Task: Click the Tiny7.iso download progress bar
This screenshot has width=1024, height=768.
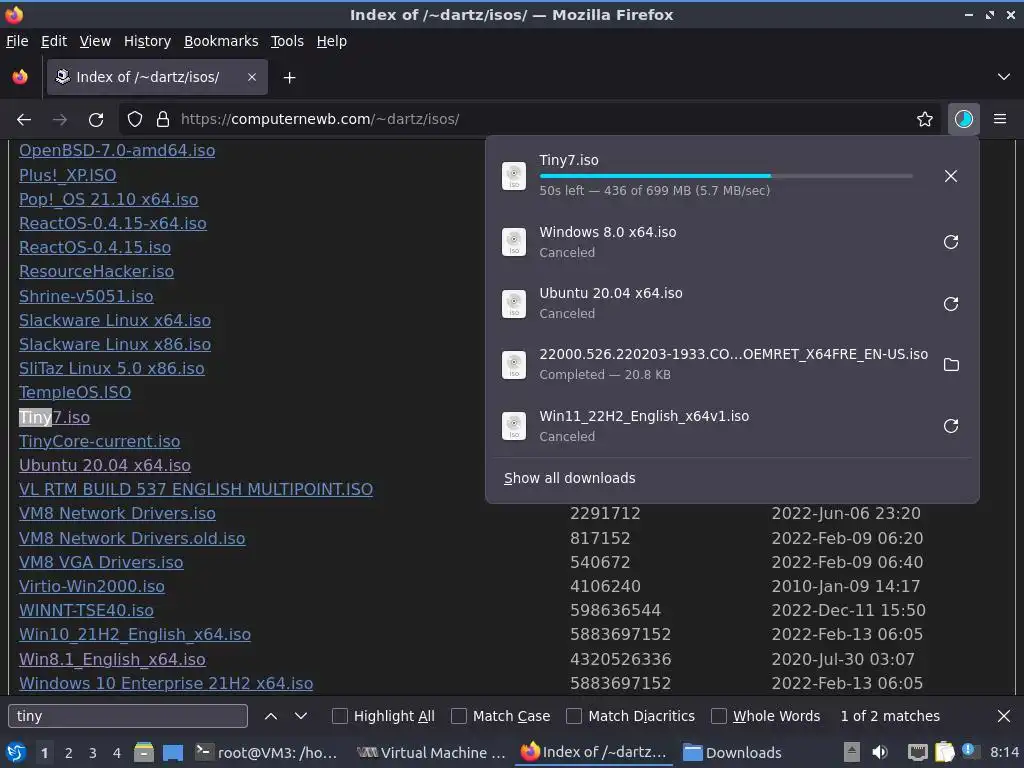Action: (726, 176)
